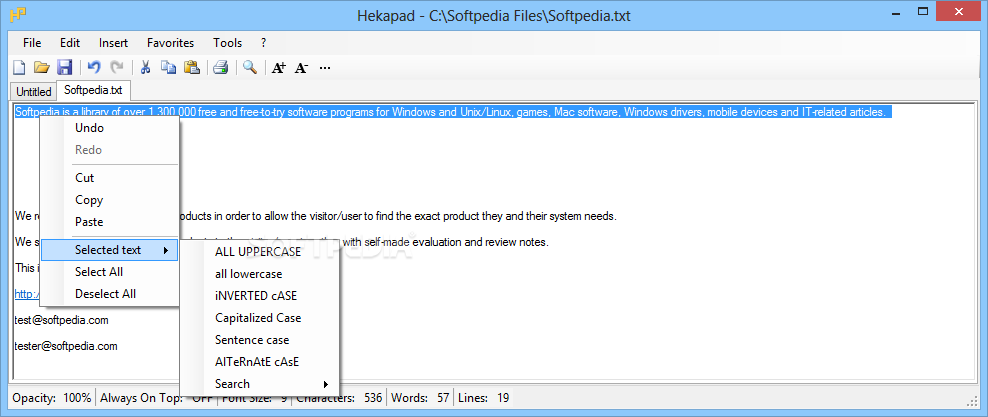988x417 pixels.
Task: Expand the Selected text submenu entry
Action: coord(109,250)
